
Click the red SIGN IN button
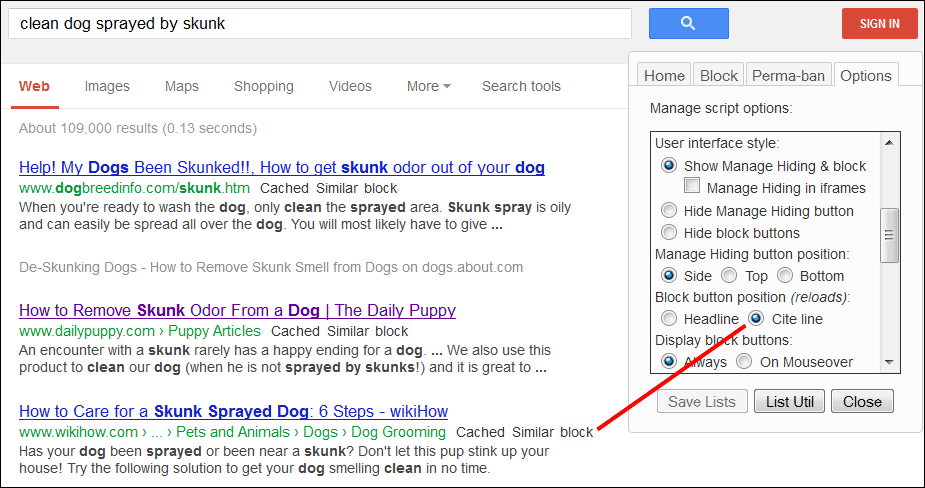click(x=880, y=24)
